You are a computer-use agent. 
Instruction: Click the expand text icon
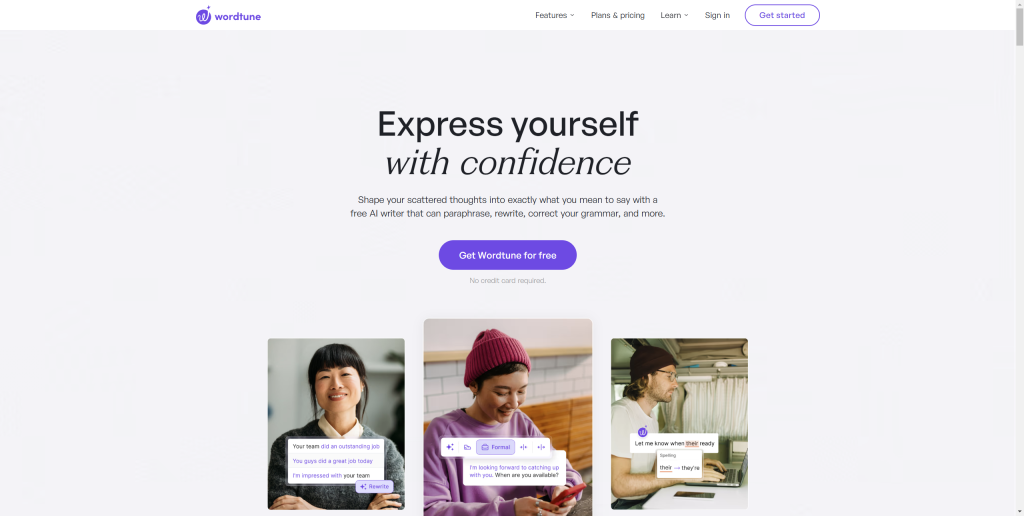coord(541,447)
